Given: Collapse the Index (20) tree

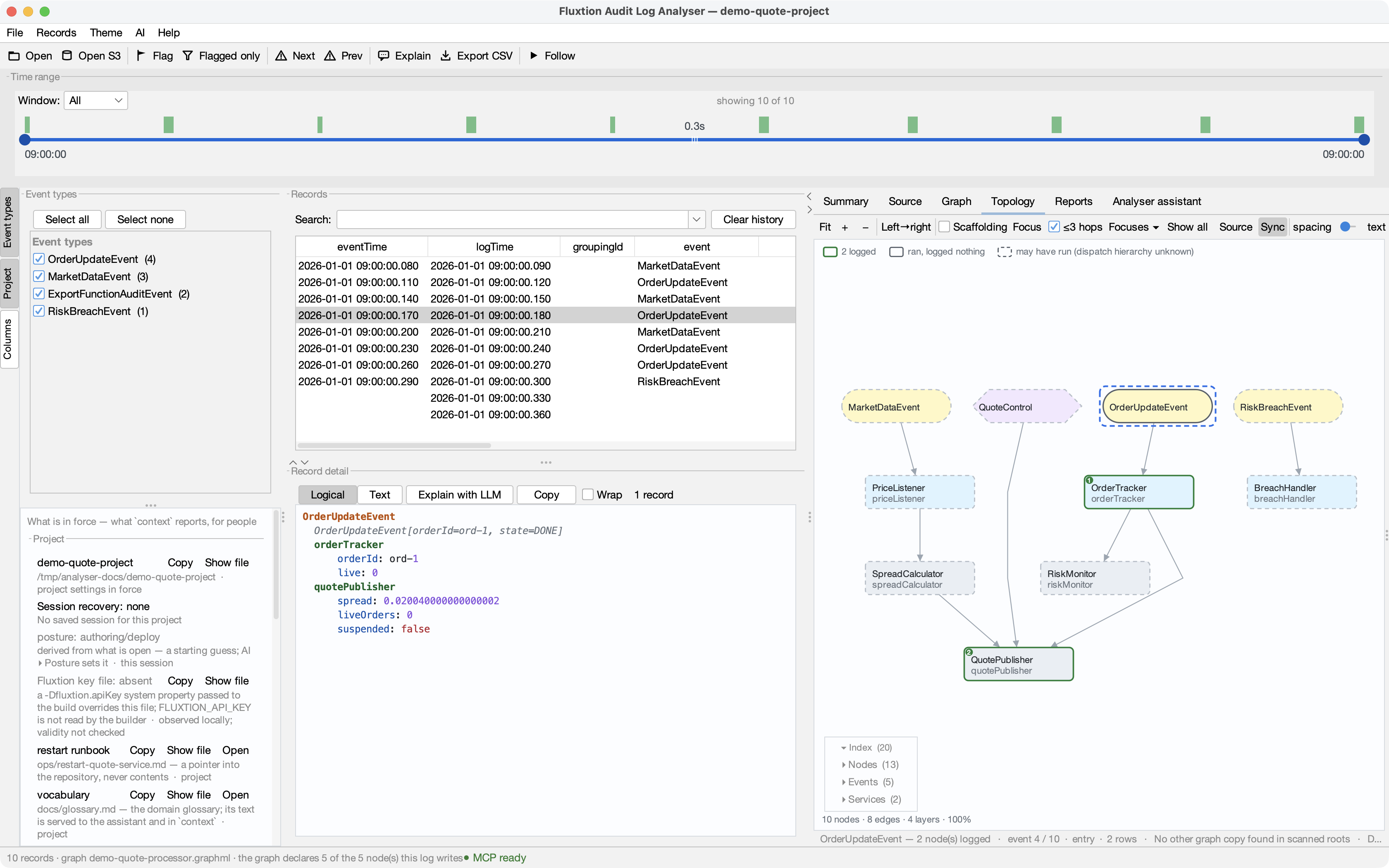Looking at the screenshot, I should click(843, 748).
